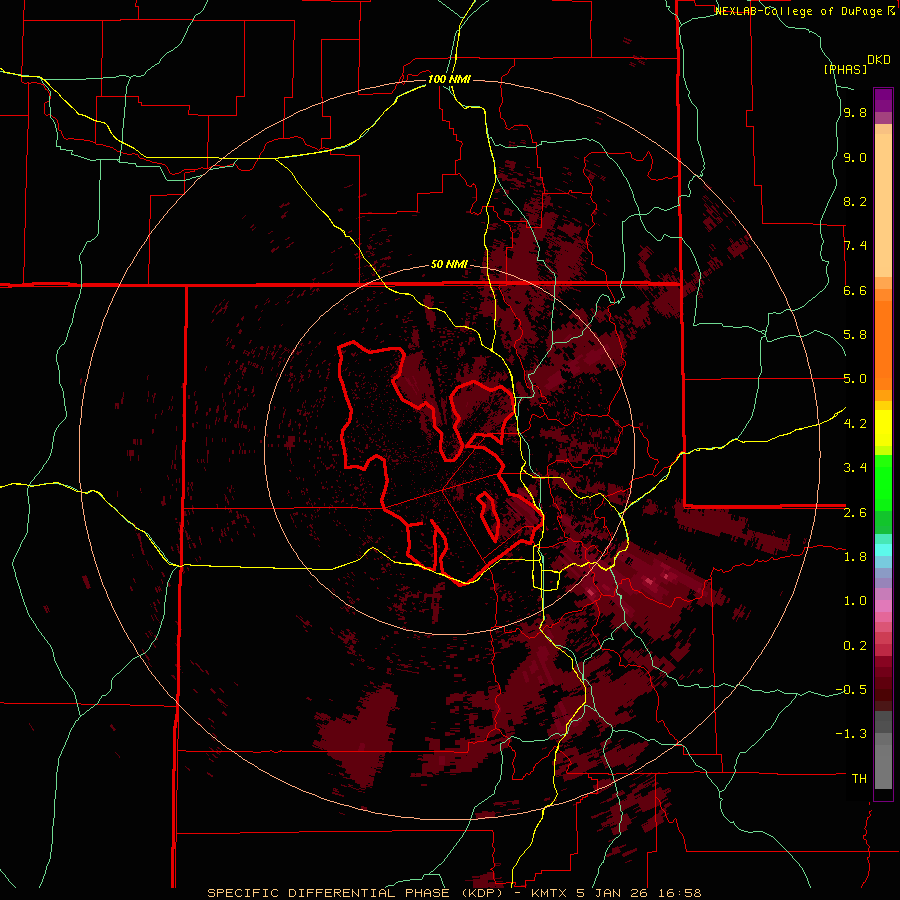
Task: Click the "DKD" product label
Action: tap(879, 60)
